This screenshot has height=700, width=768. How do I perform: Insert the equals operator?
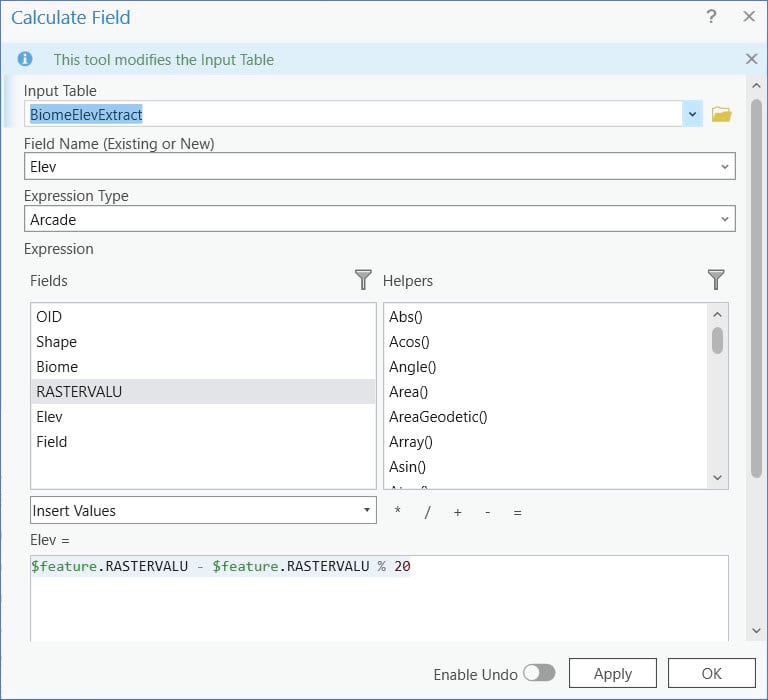pos(517,512)
